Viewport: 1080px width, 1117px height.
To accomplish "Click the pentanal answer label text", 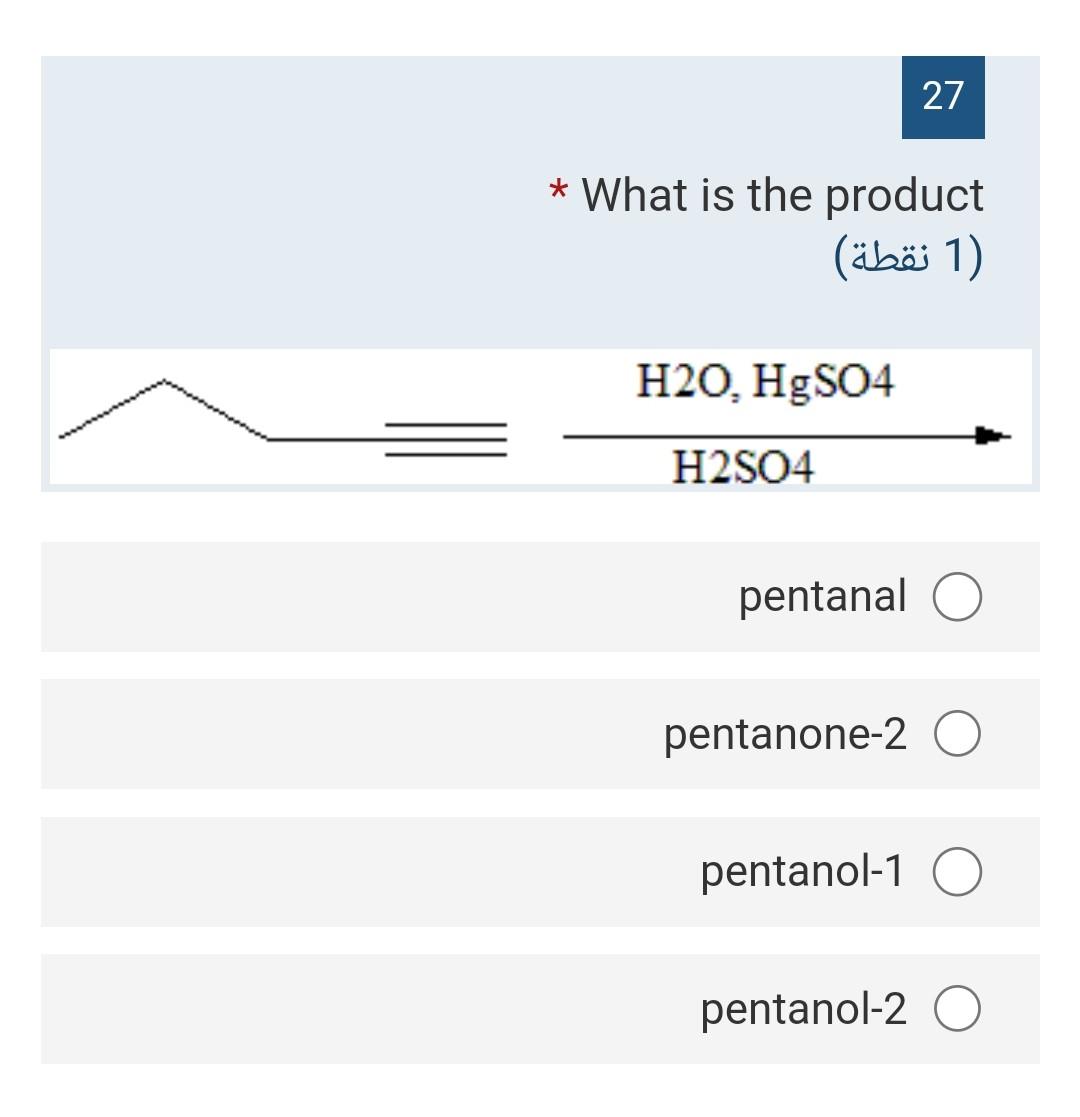I will click(822, 596).
